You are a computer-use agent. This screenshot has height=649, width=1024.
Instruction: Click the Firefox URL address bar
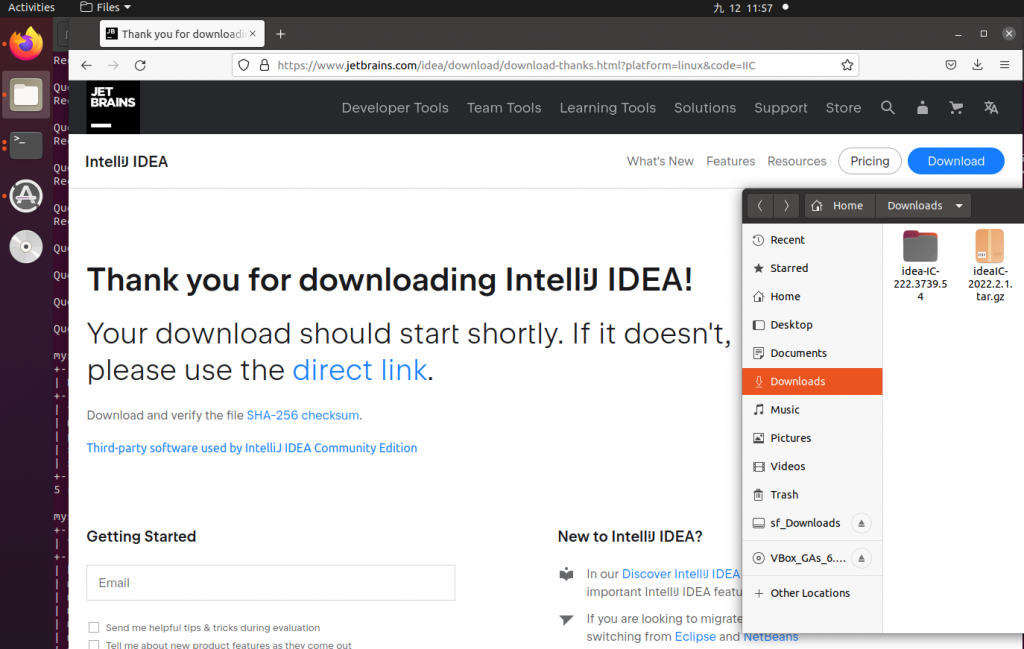pyautogui.click(x=545, y=65)
